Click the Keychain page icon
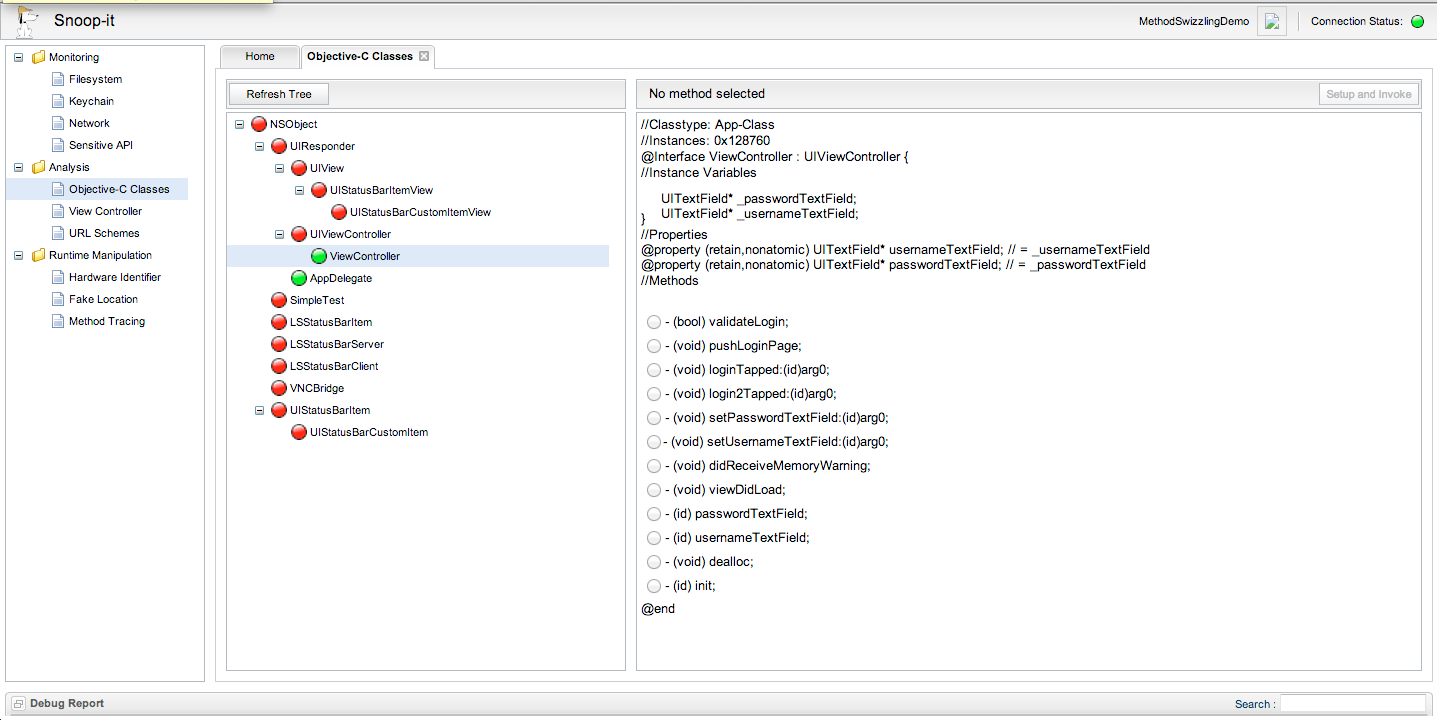The height and width of the screenshot is (720, 1437). click(x=58, y=101)
